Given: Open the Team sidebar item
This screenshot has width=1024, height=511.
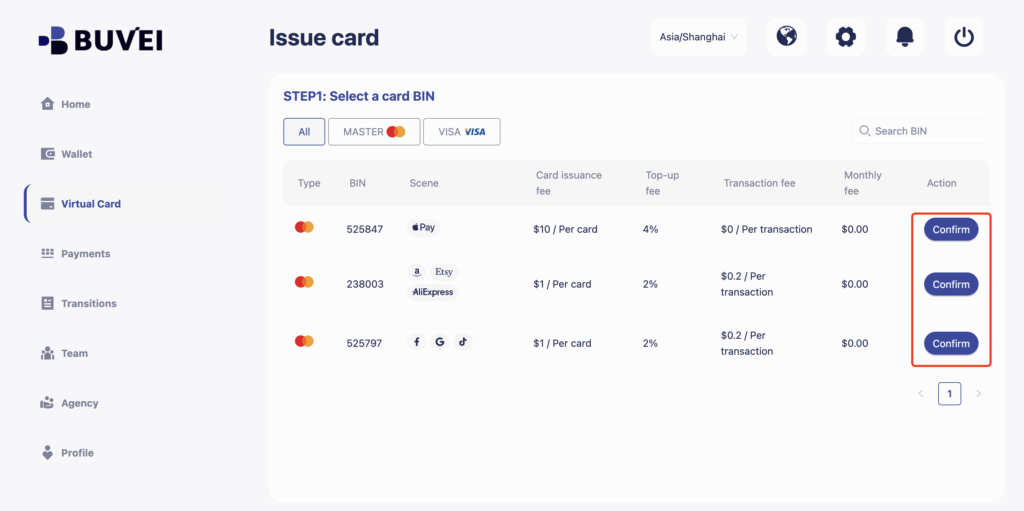Looking at the screenshot, I should tap(74, 353).
